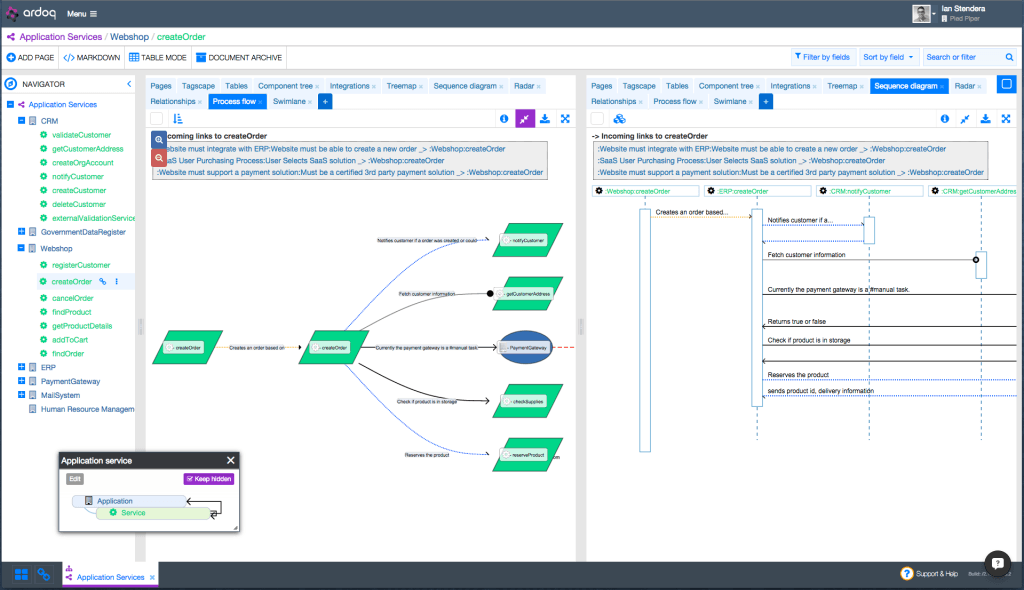Toggle the purple collapse button in left pane

coord(525,119)
